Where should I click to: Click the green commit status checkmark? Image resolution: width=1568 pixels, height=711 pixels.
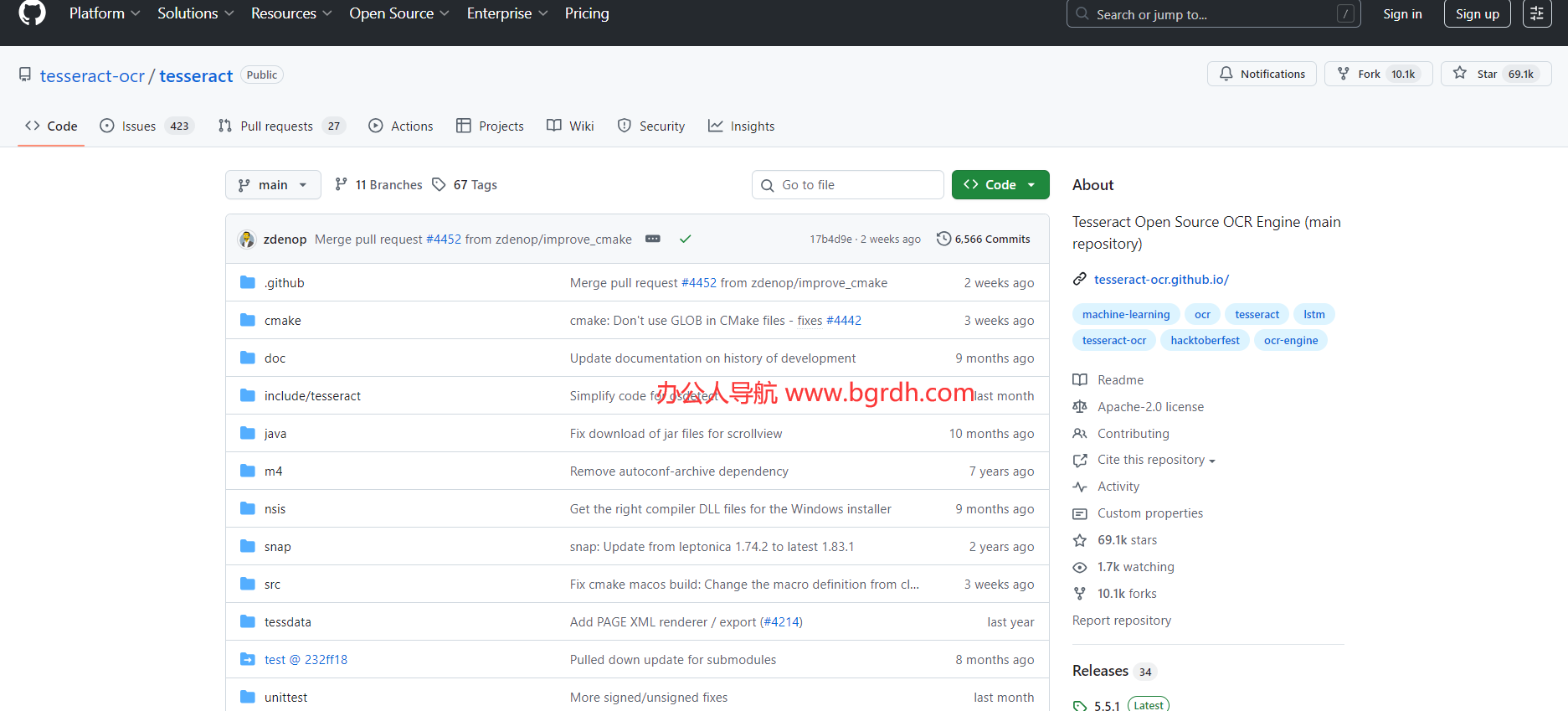pos(685,239)
